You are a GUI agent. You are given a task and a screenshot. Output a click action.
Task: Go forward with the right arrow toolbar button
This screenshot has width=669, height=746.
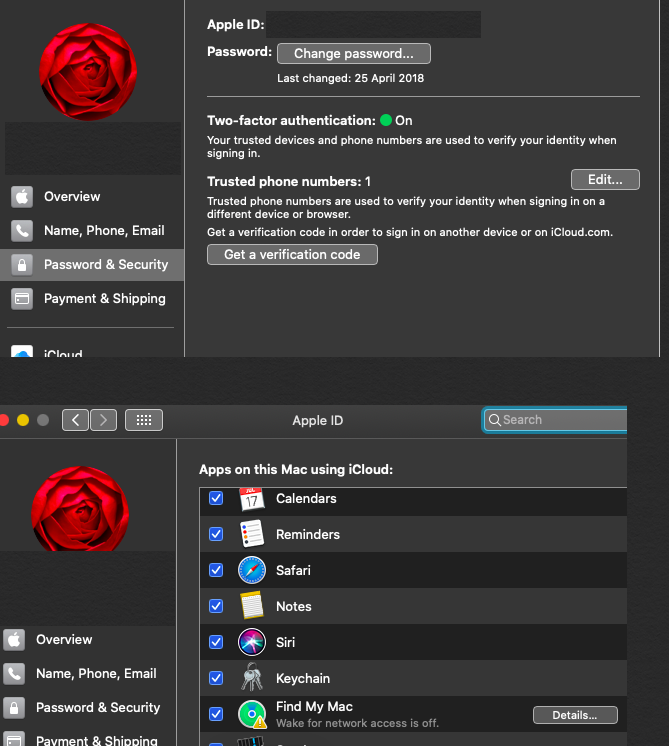click(103, 420)
